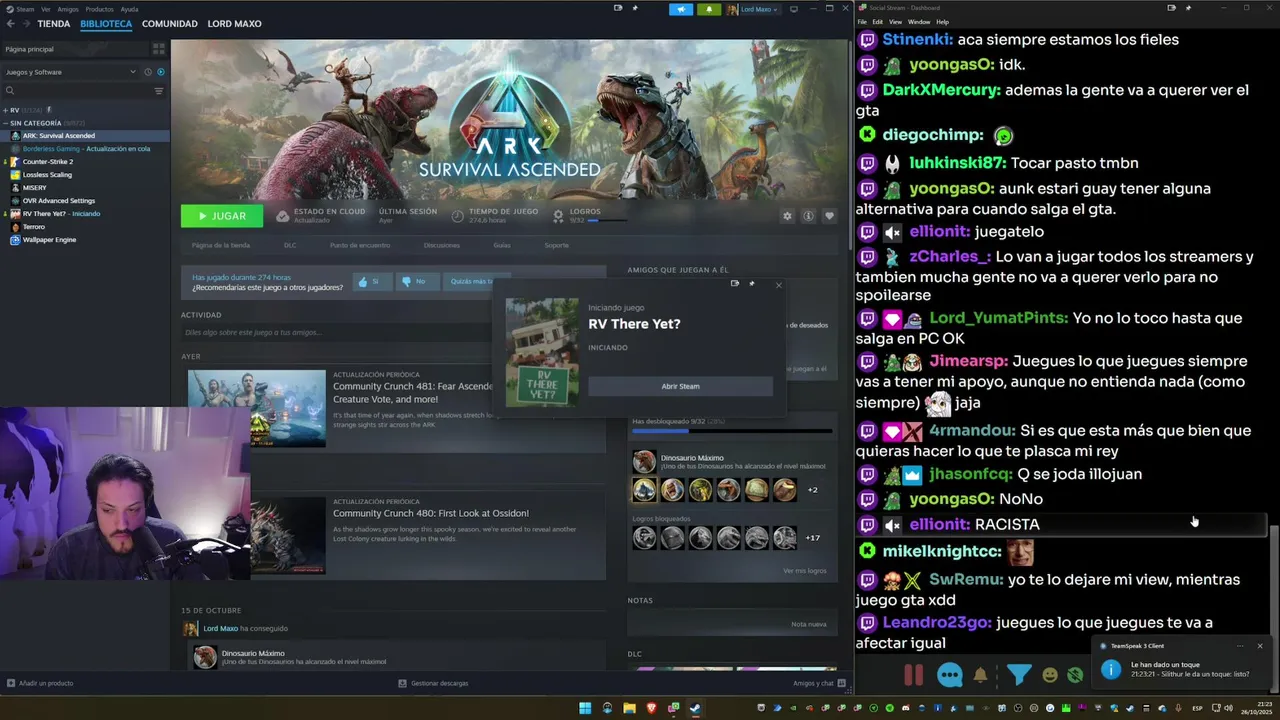Click the cloud status icon
Screen dimensions: 1280x720
283,215
